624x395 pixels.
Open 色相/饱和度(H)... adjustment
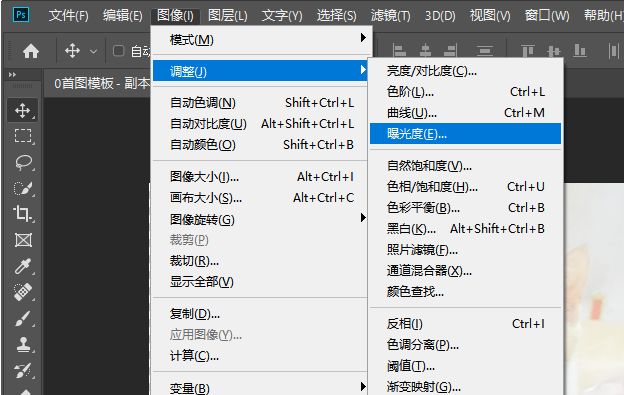click(x=465, y=187)
